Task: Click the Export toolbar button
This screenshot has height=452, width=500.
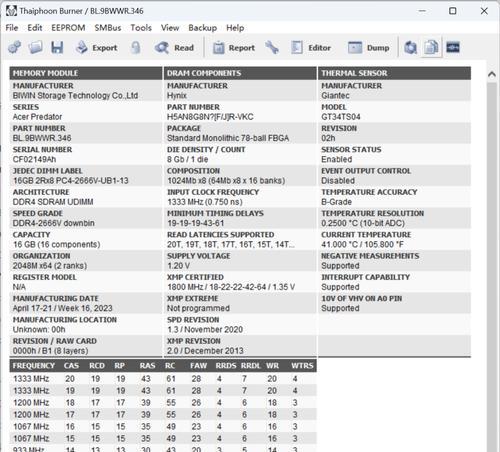Action: (96, 48)
